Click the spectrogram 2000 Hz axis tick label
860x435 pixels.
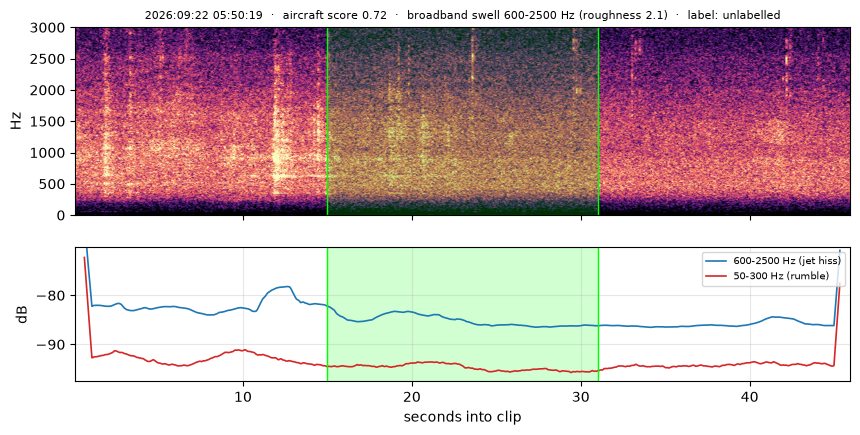click(50, 91)
